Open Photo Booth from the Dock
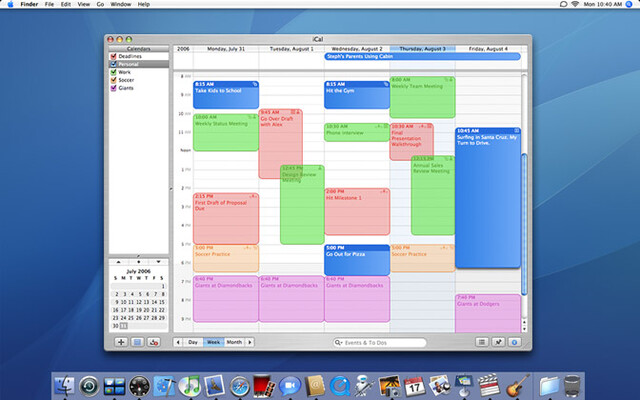The image size is (640, 400). 264,386
